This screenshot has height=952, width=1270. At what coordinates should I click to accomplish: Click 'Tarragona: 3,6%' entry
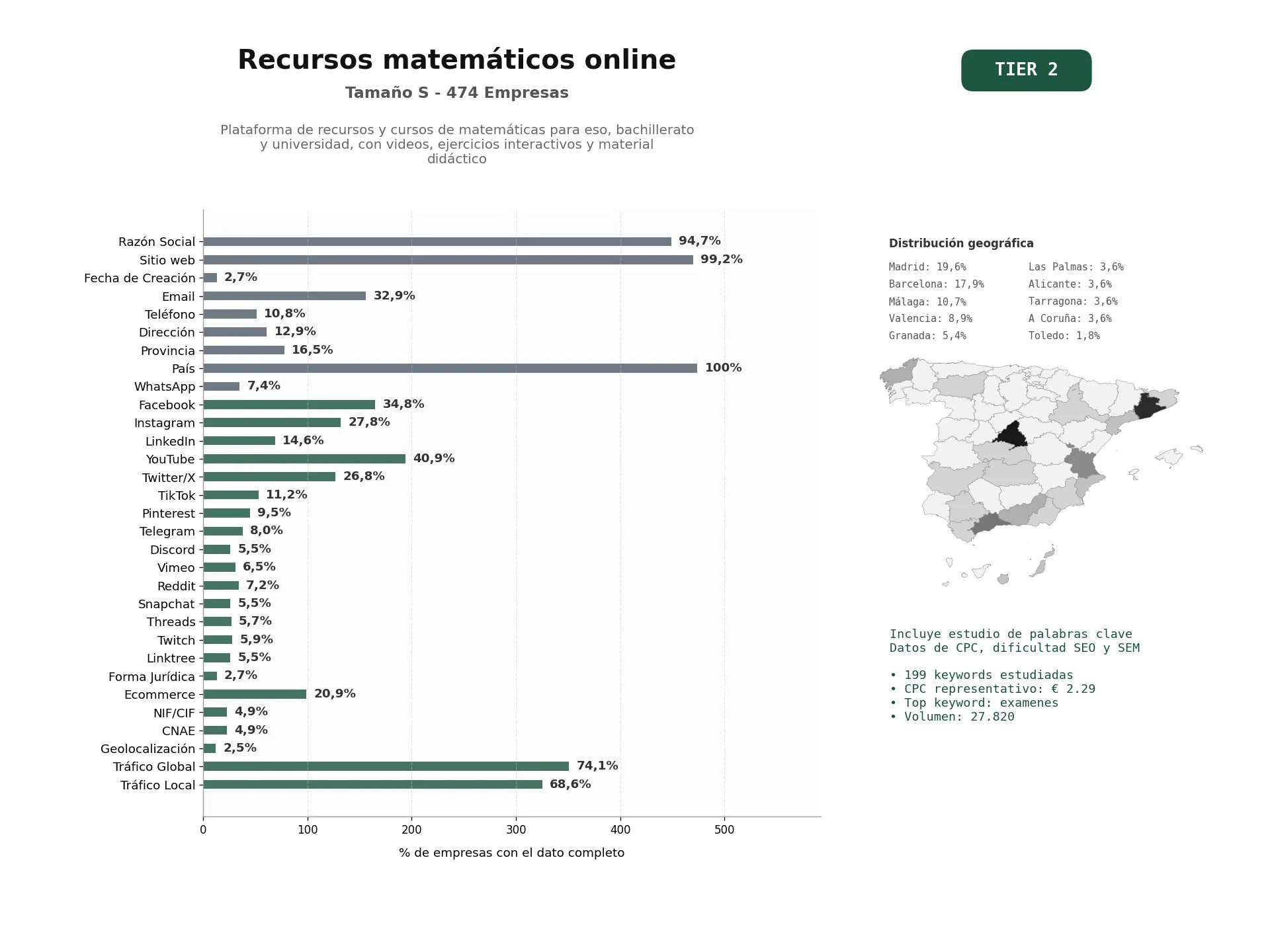point(1073,301)
